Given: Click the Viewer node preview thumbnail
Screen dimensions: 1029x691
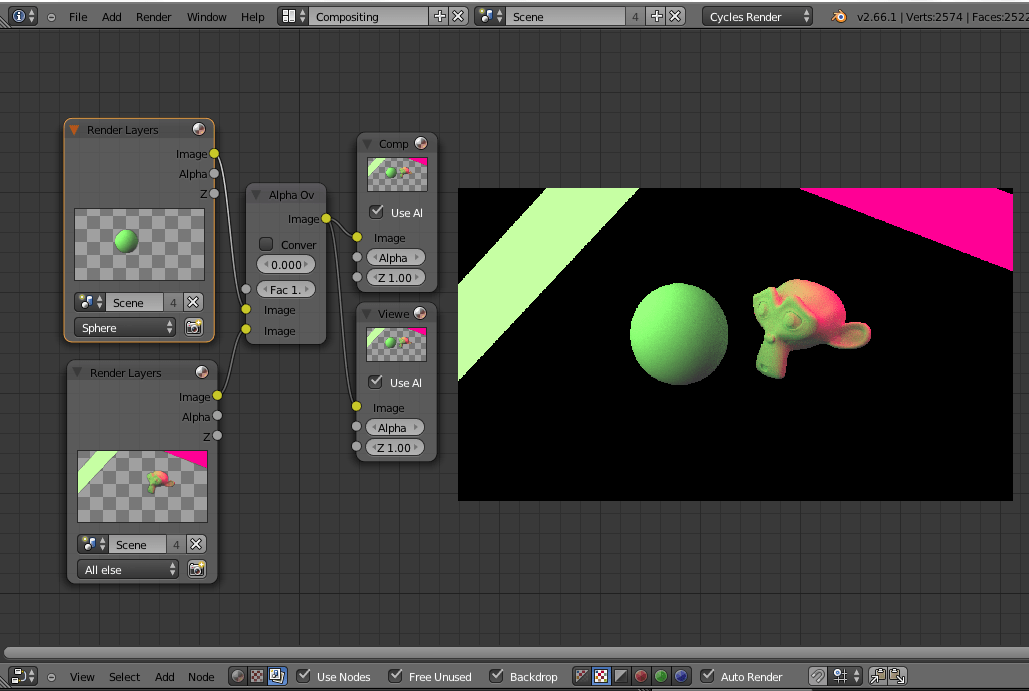Looking at the screenshot, I should pos(396,343).
